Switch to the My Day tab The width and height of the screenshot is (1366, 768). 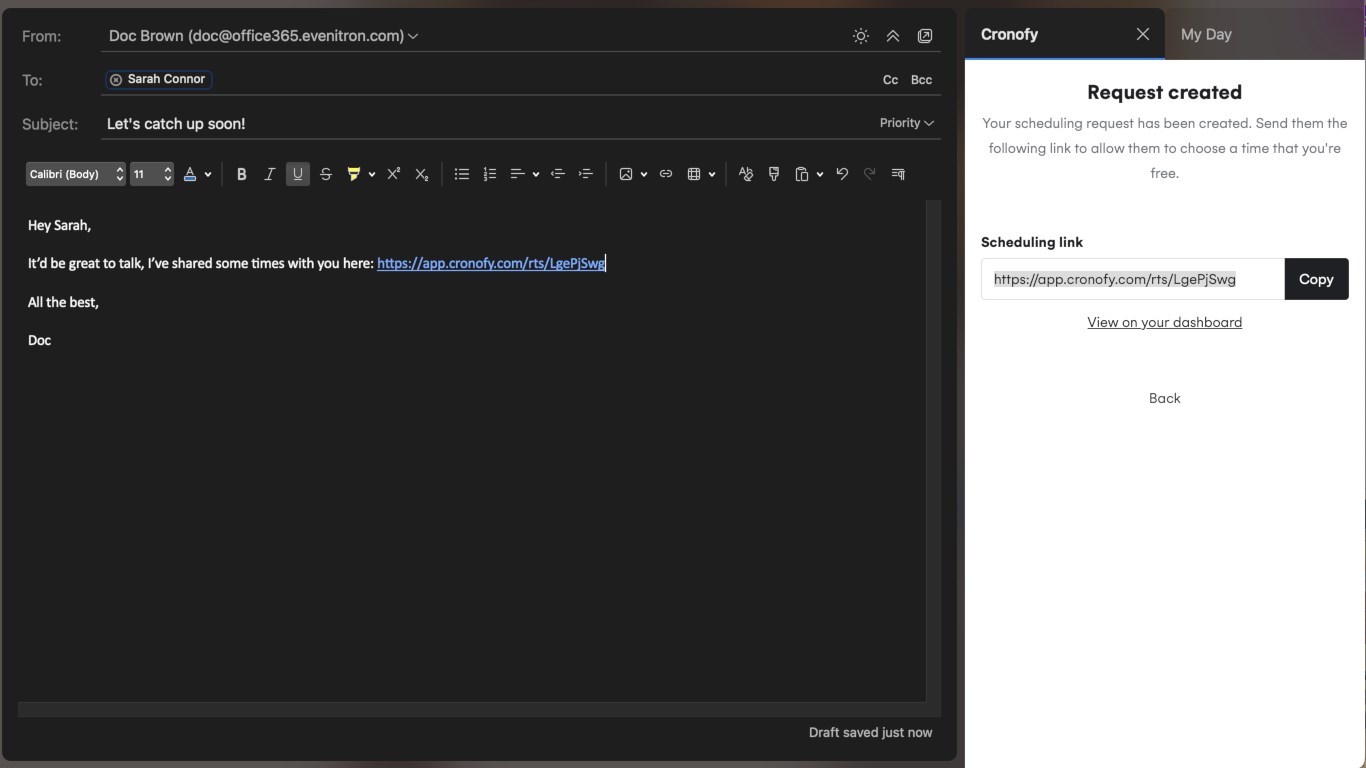click(x=1206, y=34)
